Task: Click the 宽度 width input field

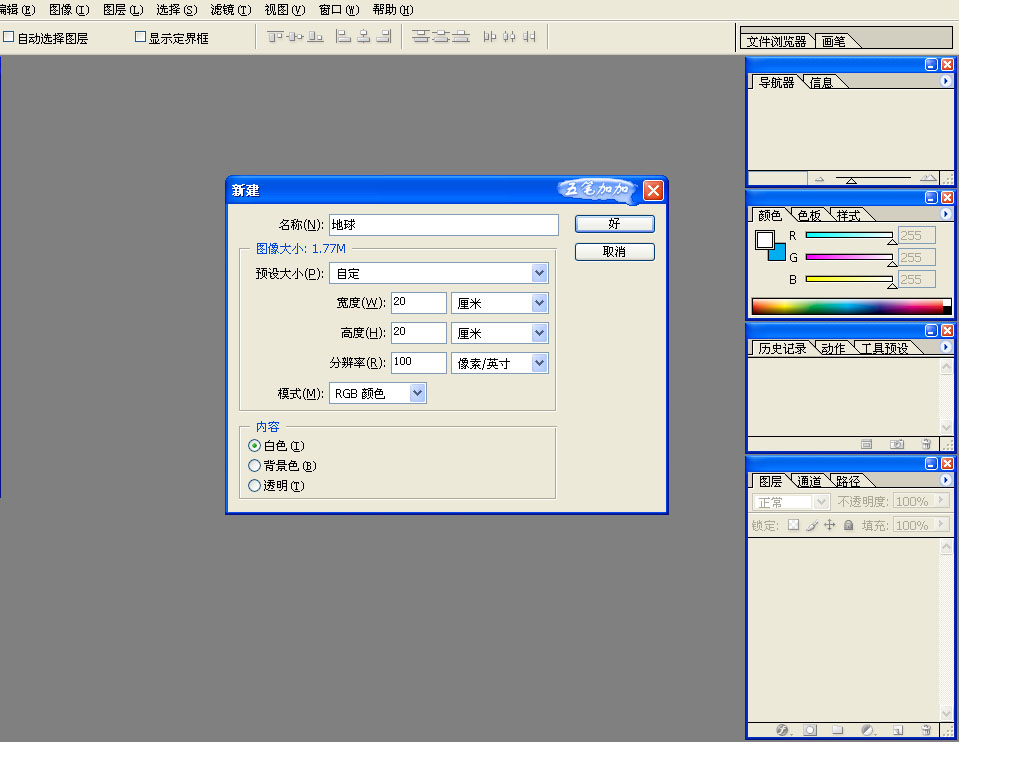Action: tap(419, 303)
